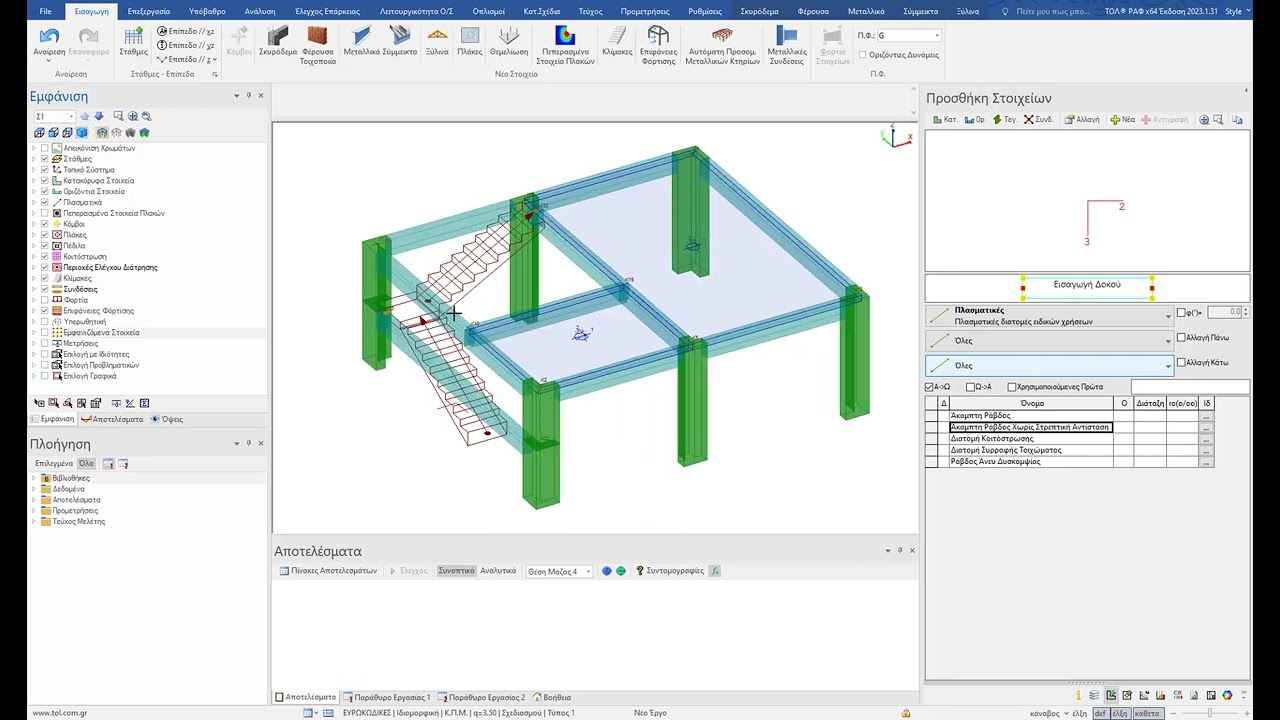Expand the Δεδομένα tree node
Screen dimensions: 1280x720
(34, 489)
